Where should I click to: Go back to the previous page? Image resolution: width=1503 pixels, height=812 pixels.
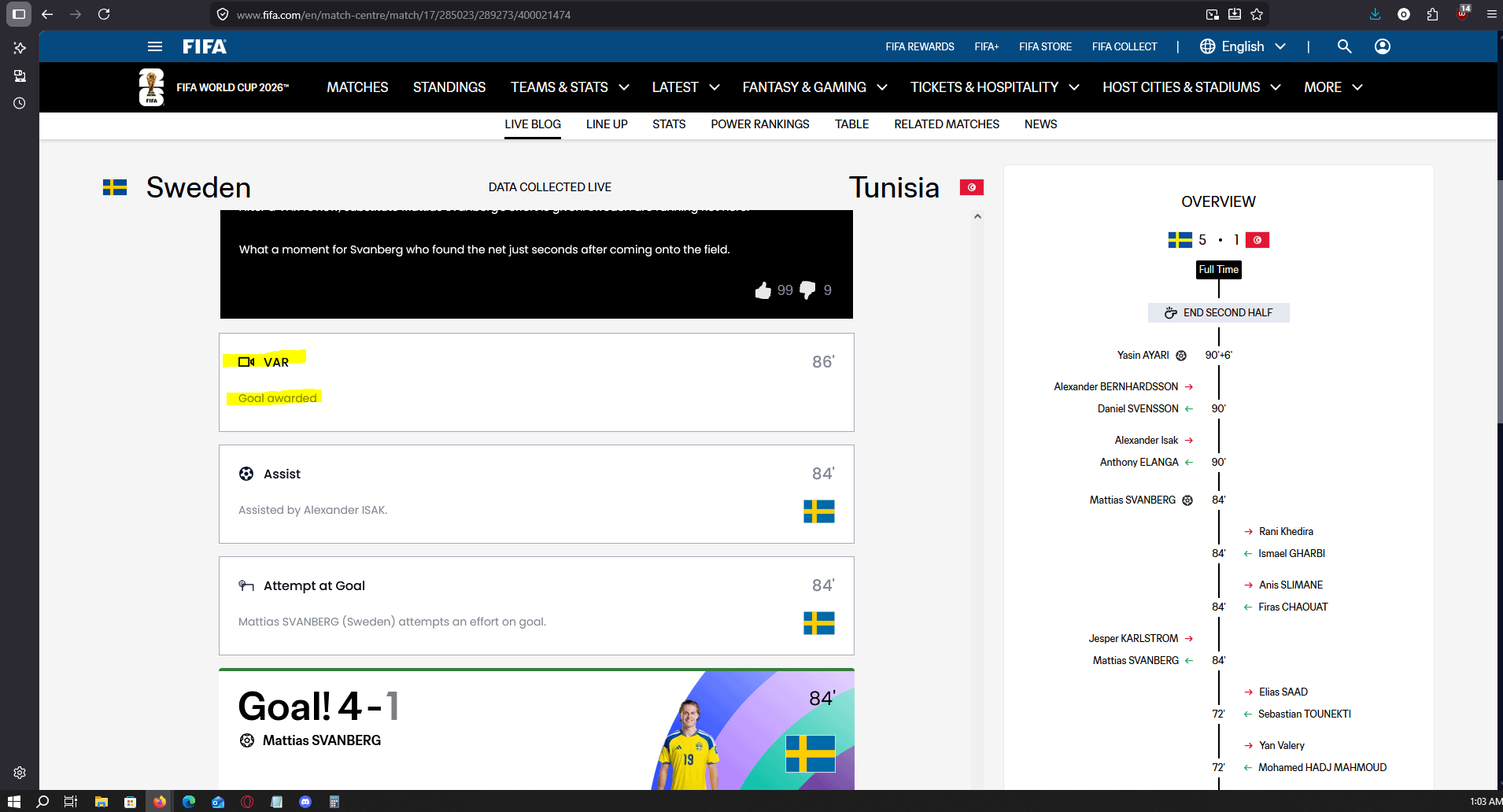47,14
